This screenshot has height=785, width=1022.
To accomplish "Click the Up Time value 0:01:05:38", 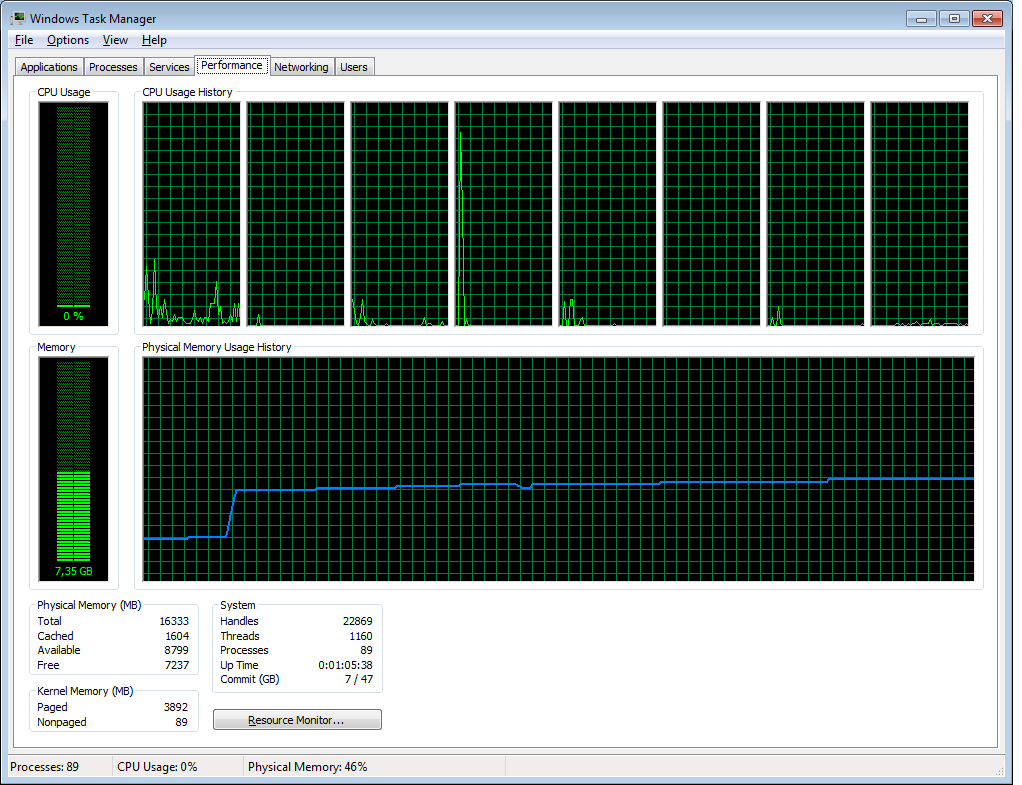I will click(345, 665).
